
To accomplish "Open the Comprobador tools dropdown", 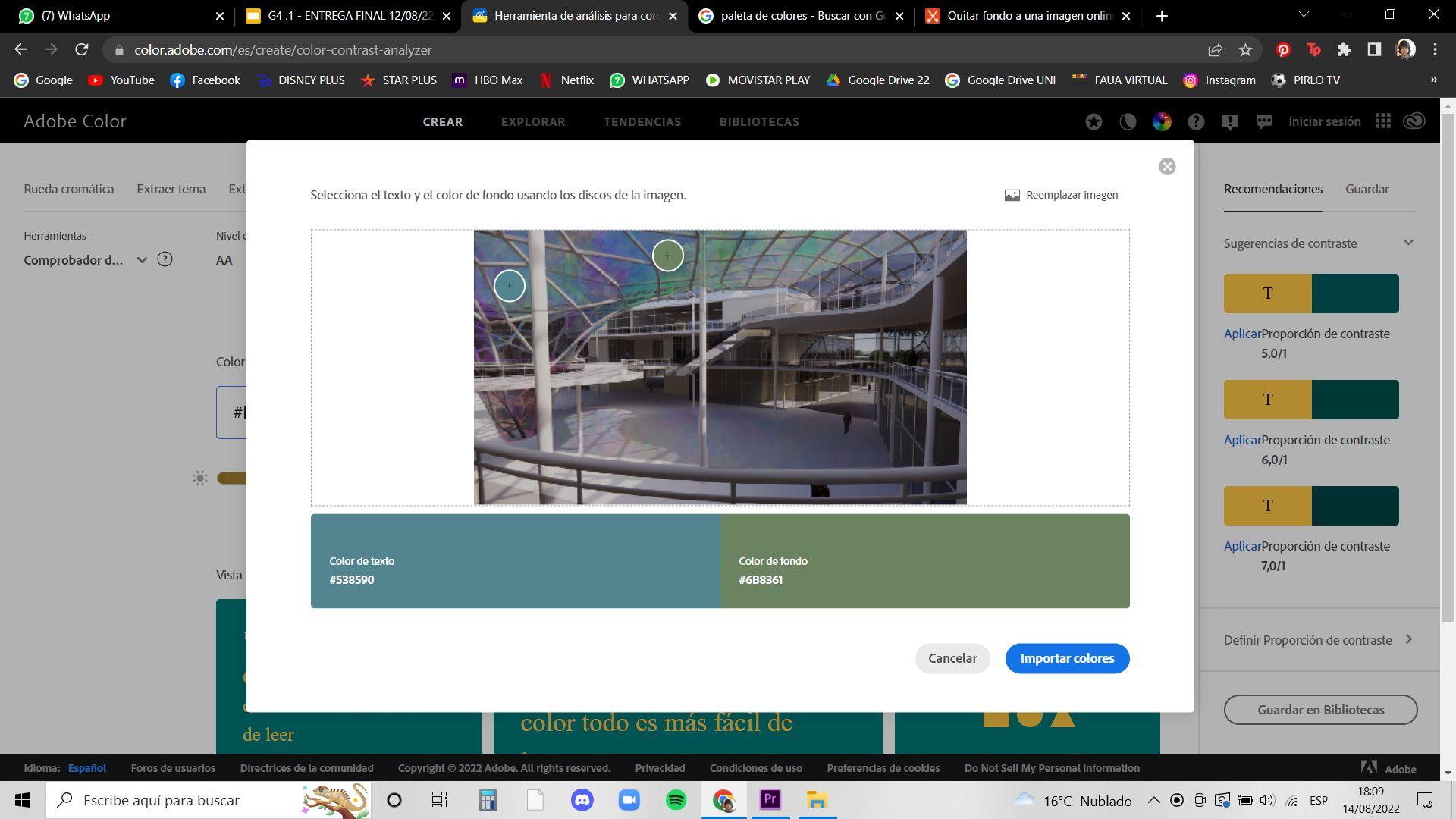I will click(x=141, y=260).
